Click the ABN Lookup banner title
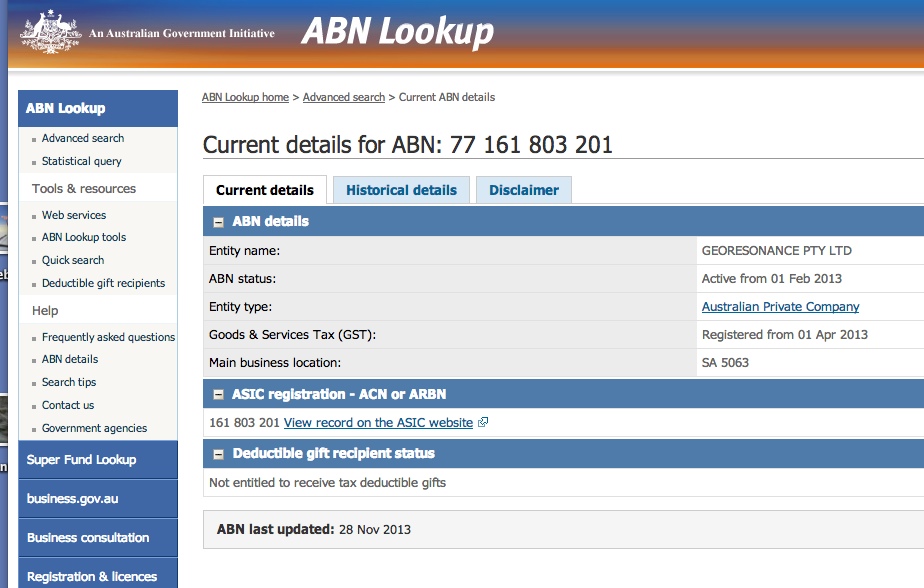The height and width of the screenshot is (588, 924). [398, 31]
